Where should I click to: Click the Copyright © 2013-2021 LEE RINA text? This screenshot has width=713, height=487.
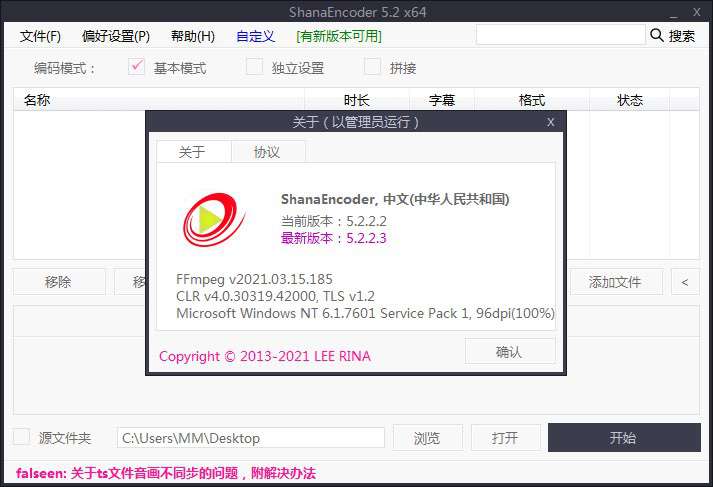pos(265,356)
